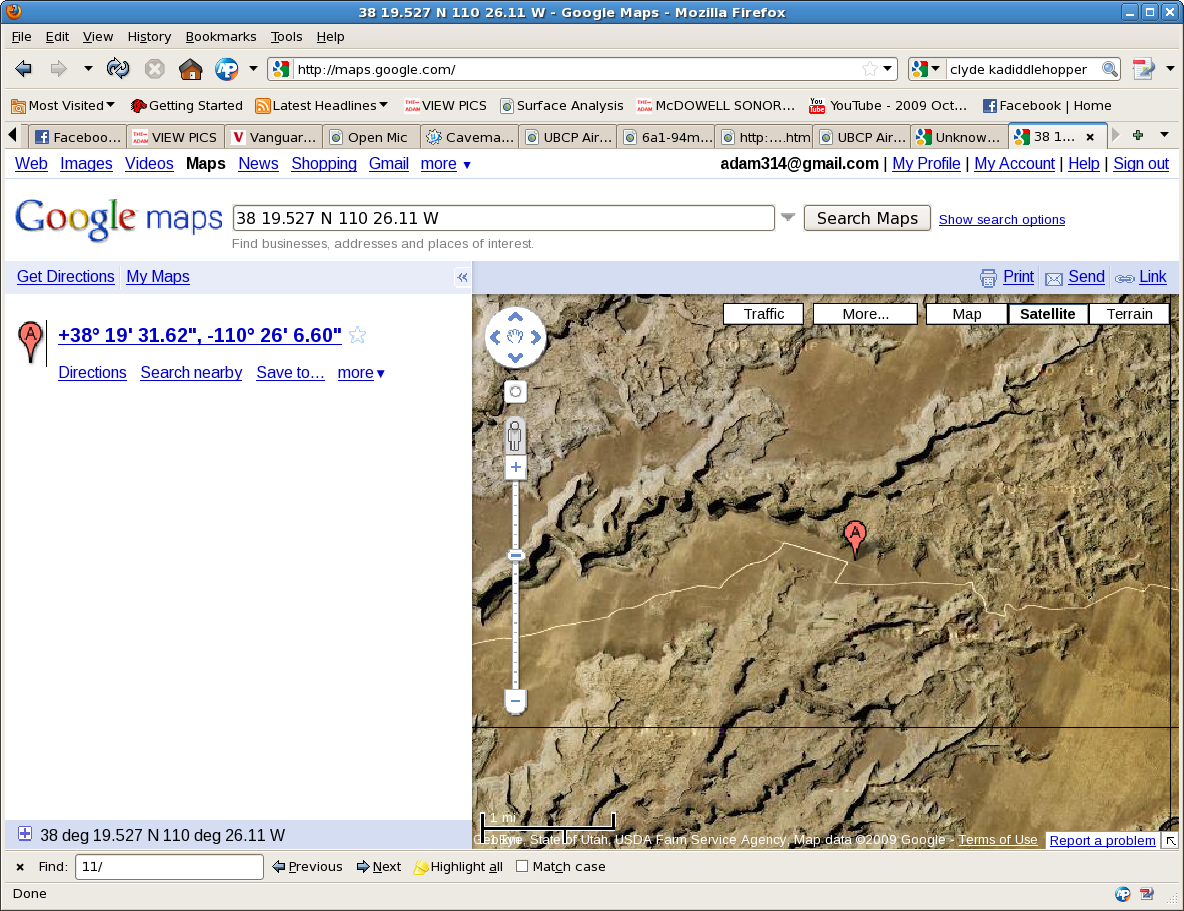This screenshot has width=1184, height=911.
Task: Expand the 'more' options under the location result
Action: coord(361,373)
